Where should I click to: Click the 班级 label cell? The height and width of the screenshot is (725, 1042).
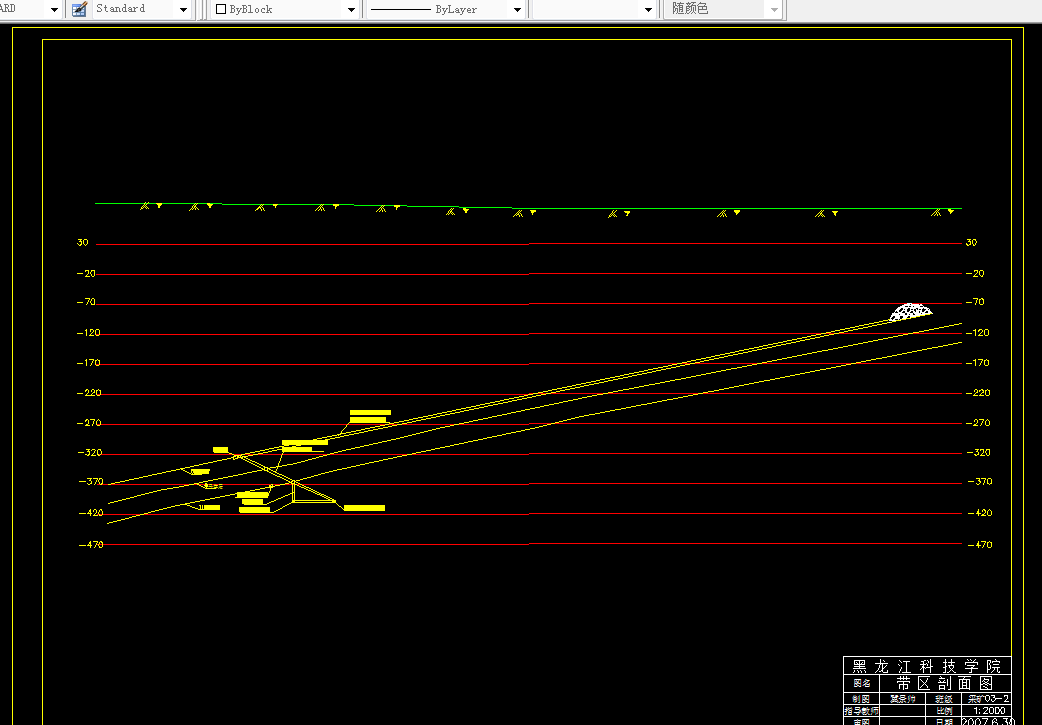(944, 698)
